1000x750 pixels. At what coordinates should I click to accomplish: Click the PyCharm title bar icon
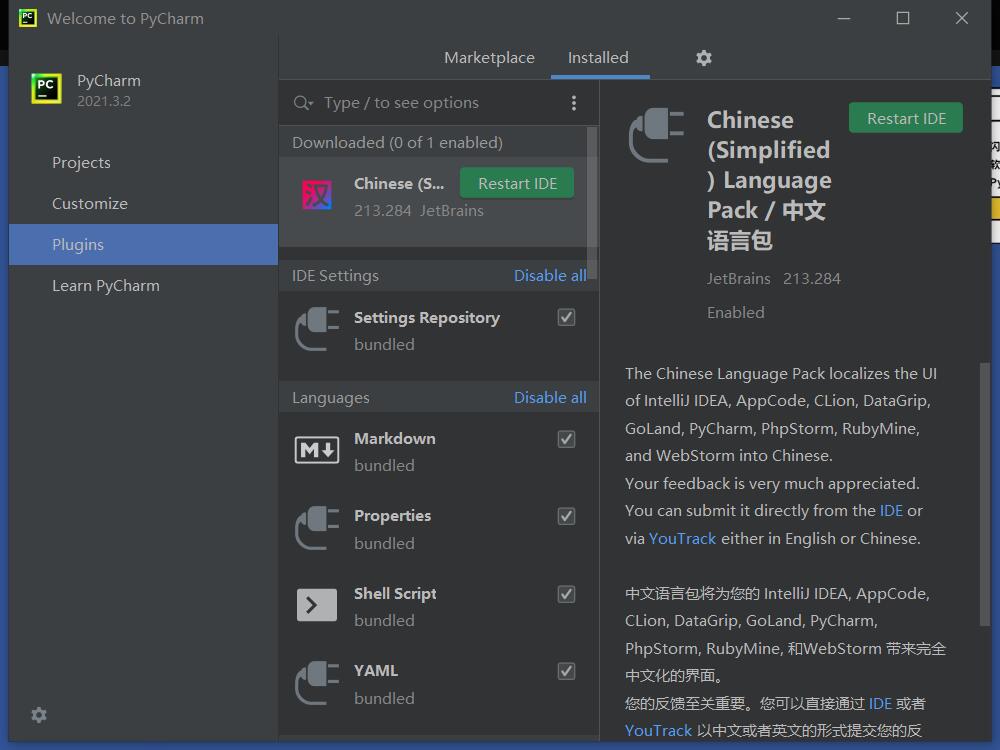coord(27,18)
